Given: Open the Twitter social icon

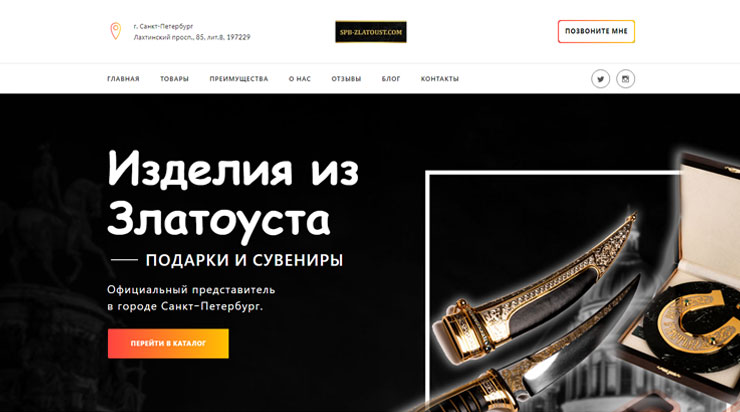Looking at the screenshot, I should click(600, 79).
